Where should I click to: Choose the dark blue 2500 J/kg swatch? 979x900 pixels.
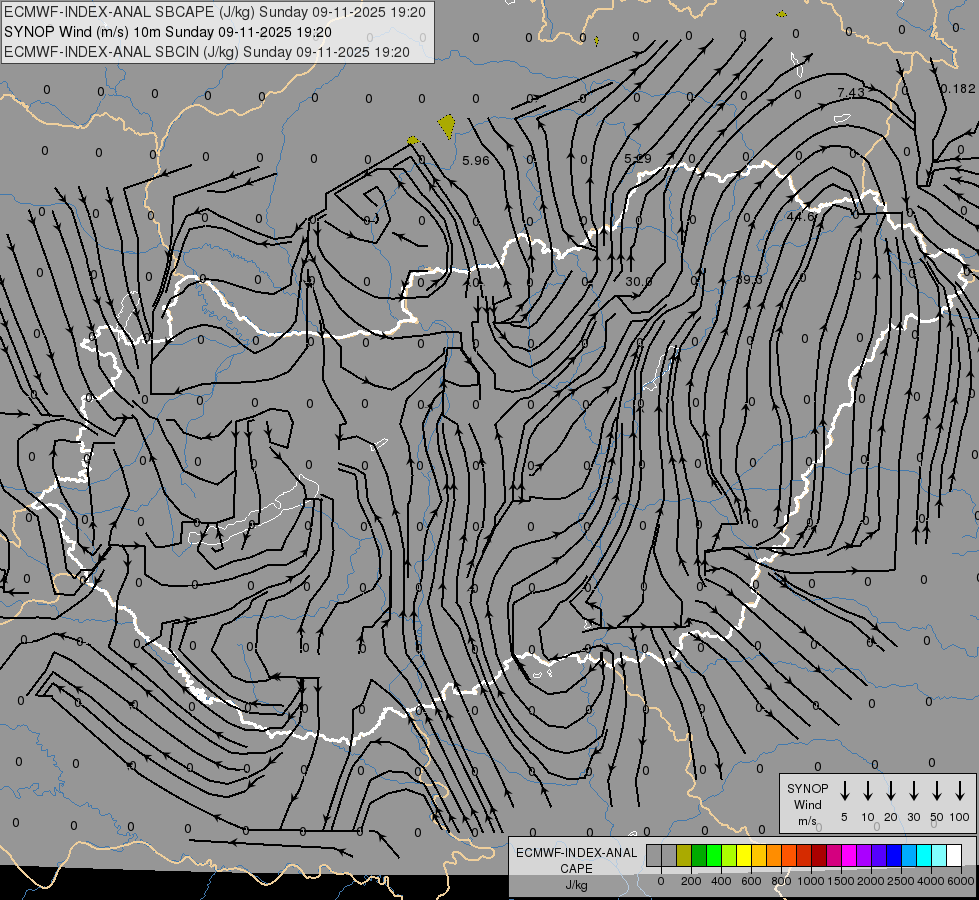point(893,855)
